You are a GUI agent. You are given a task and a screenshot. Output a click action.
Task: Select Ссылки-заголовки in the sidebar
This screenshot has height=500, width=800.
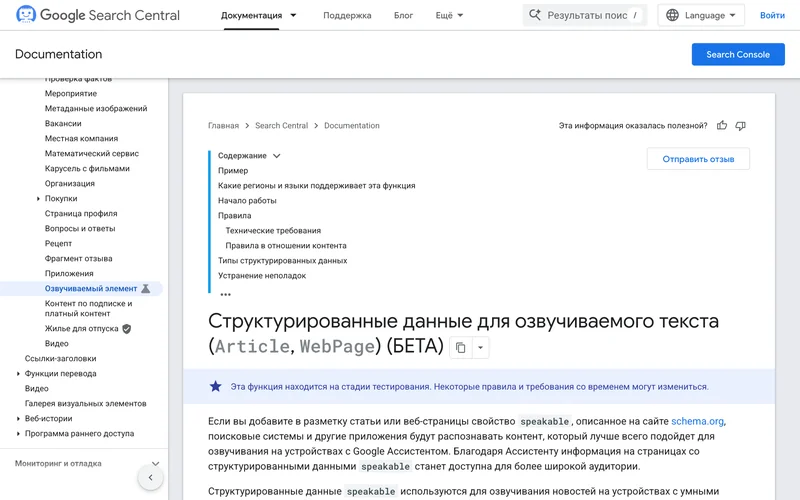click(60, 359)
